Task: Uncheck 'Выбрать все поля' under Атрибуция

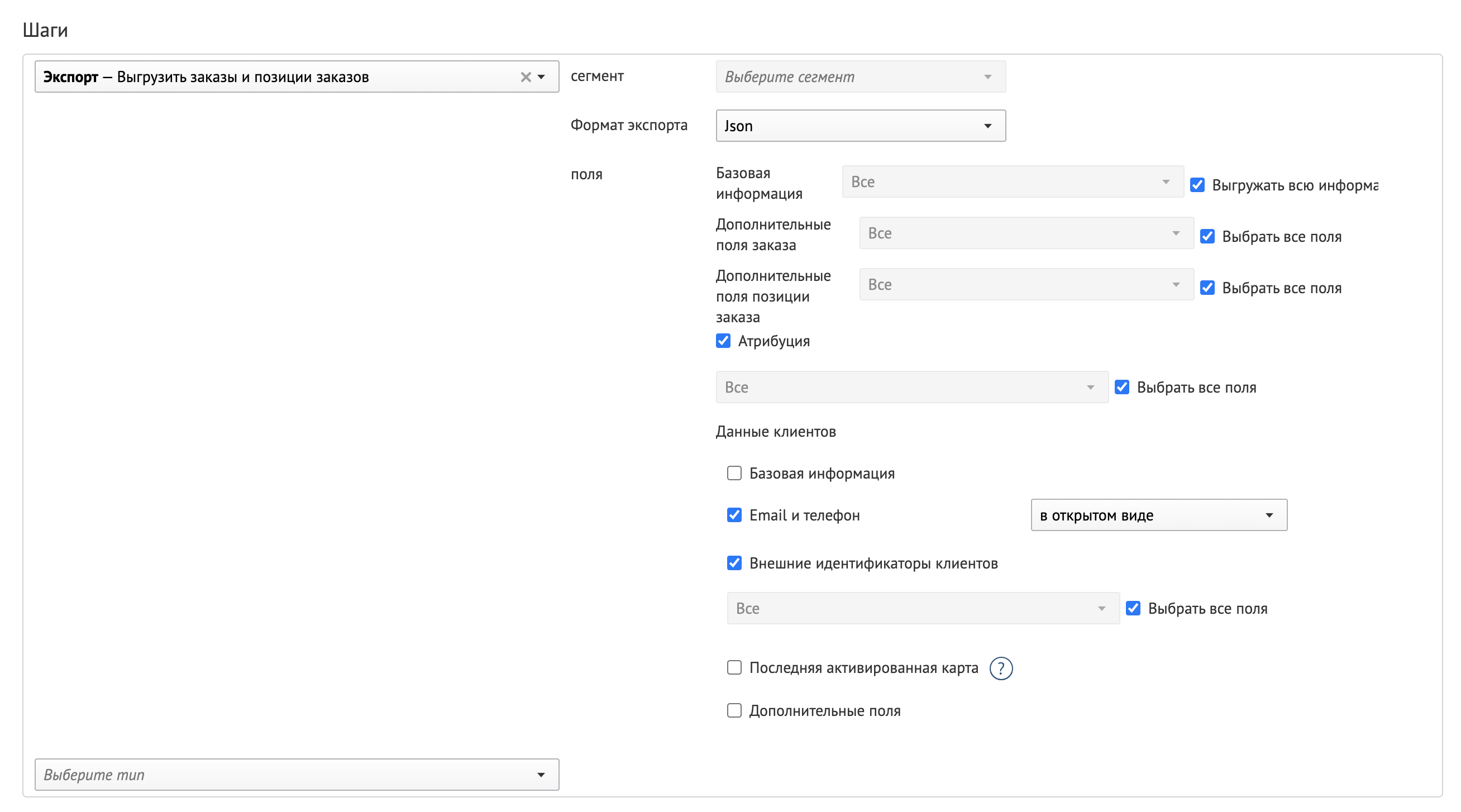Action: (1121, 387)
